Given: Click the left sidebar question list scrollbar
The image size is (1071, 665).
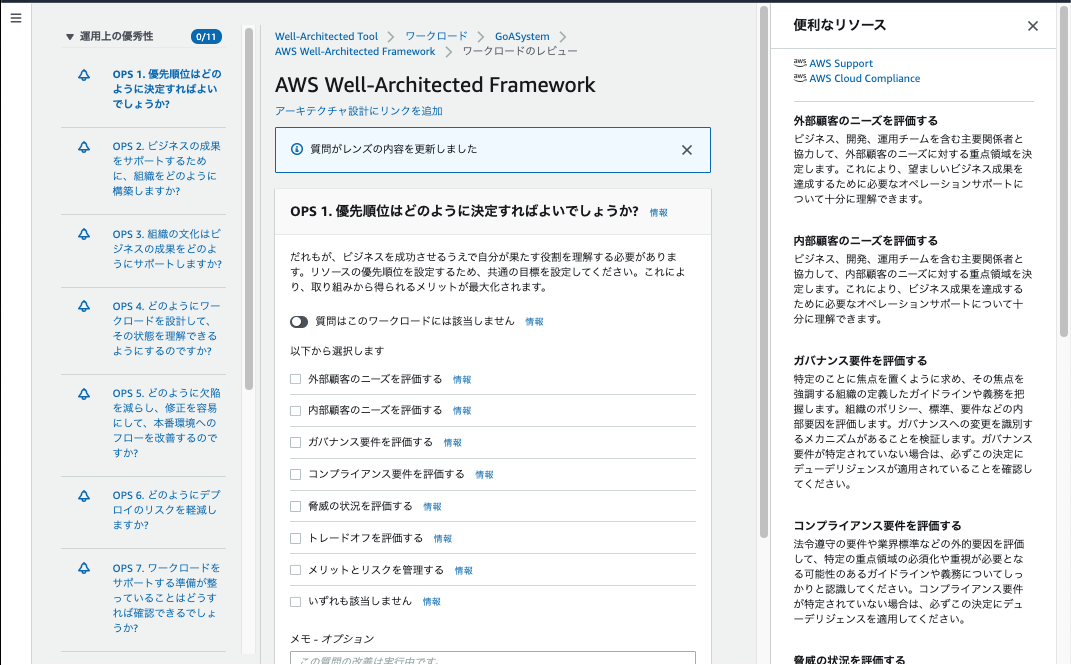Looking at the screenshot, I should [249, 208].
